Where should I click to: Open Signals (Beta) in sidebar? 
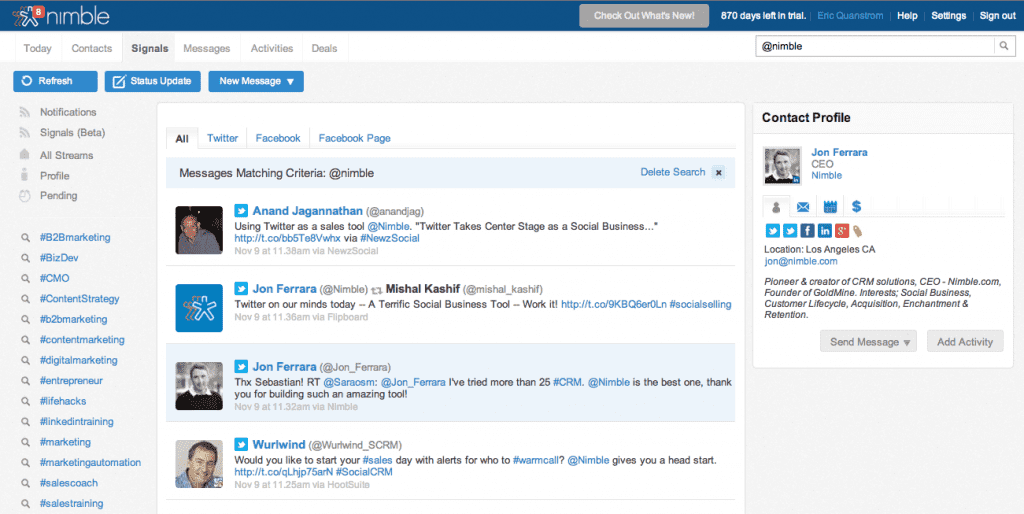point(72,133)
